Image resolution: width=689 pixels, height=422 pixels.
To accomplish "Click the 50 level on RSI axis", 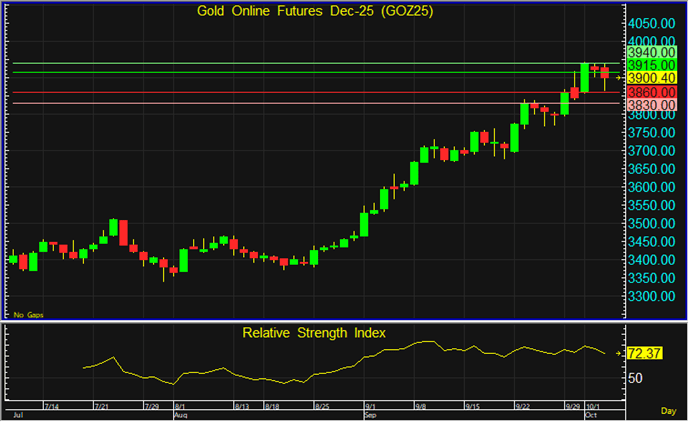I will click(x=636, y=378).
